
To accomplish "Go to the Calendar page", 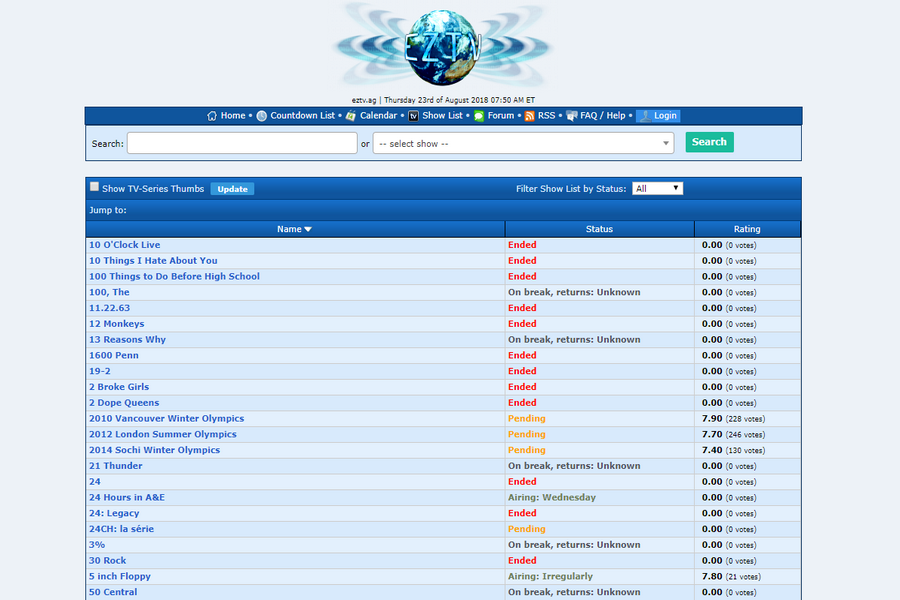I will (378, 115).
